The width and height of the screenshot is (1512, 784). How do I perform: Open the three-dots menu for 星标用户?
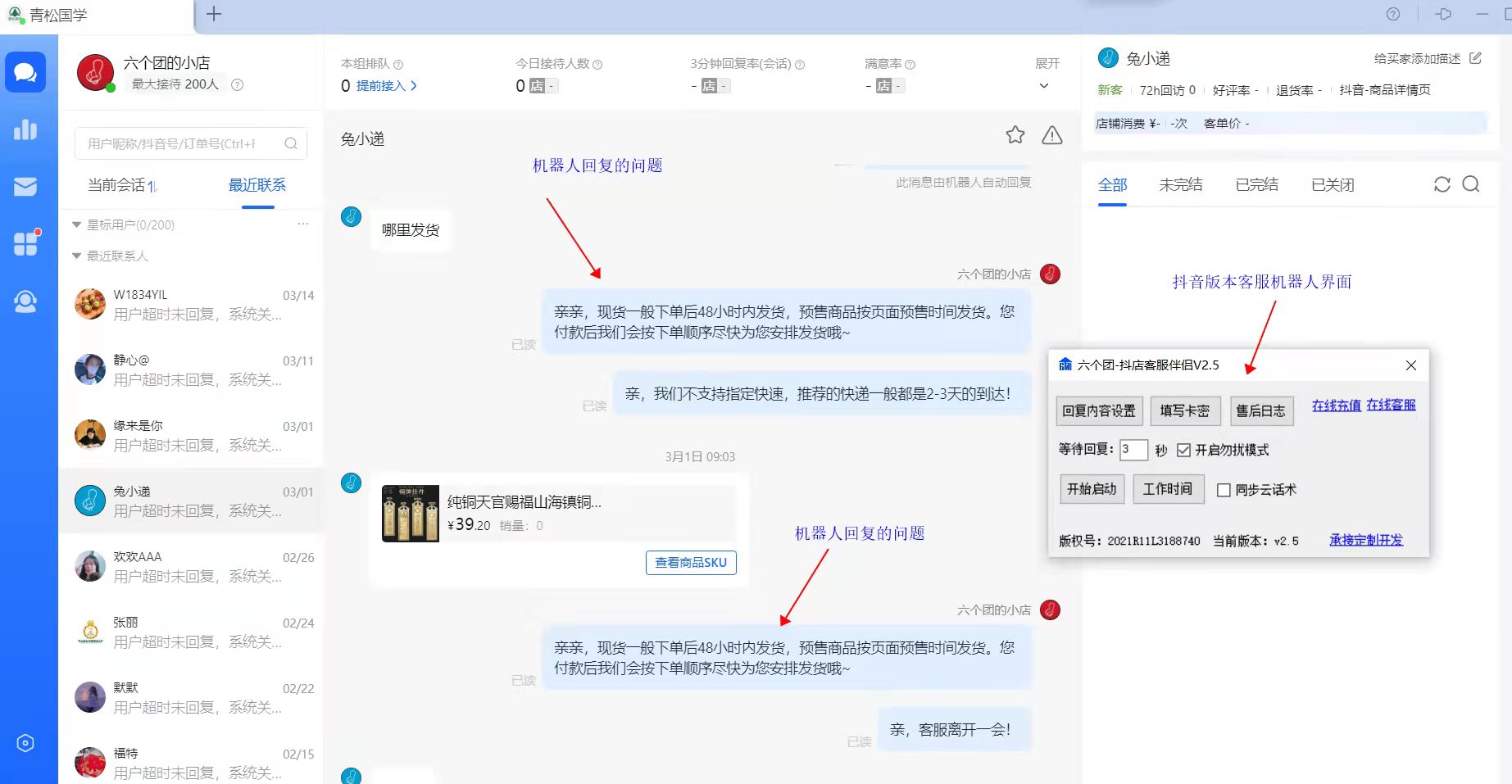tap(303, 224)
